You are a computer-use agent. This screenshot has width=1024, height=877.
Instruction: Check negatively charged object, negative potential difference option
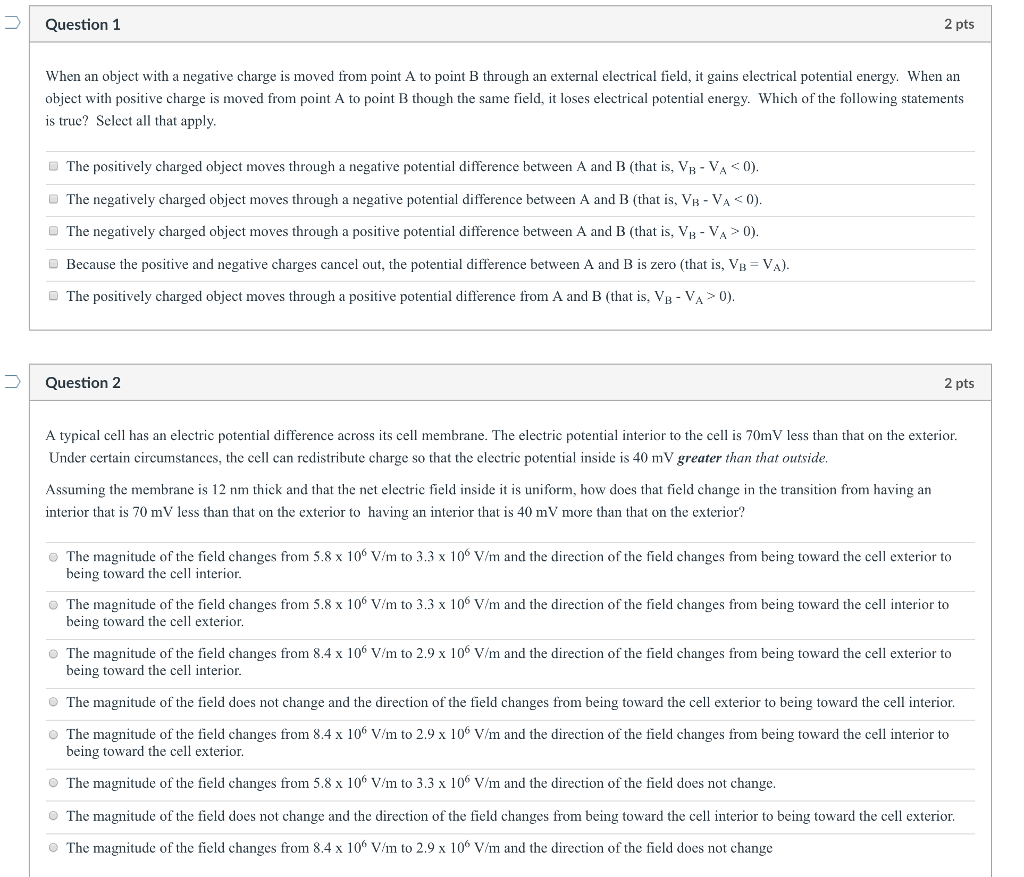click(x=53, y=199)
